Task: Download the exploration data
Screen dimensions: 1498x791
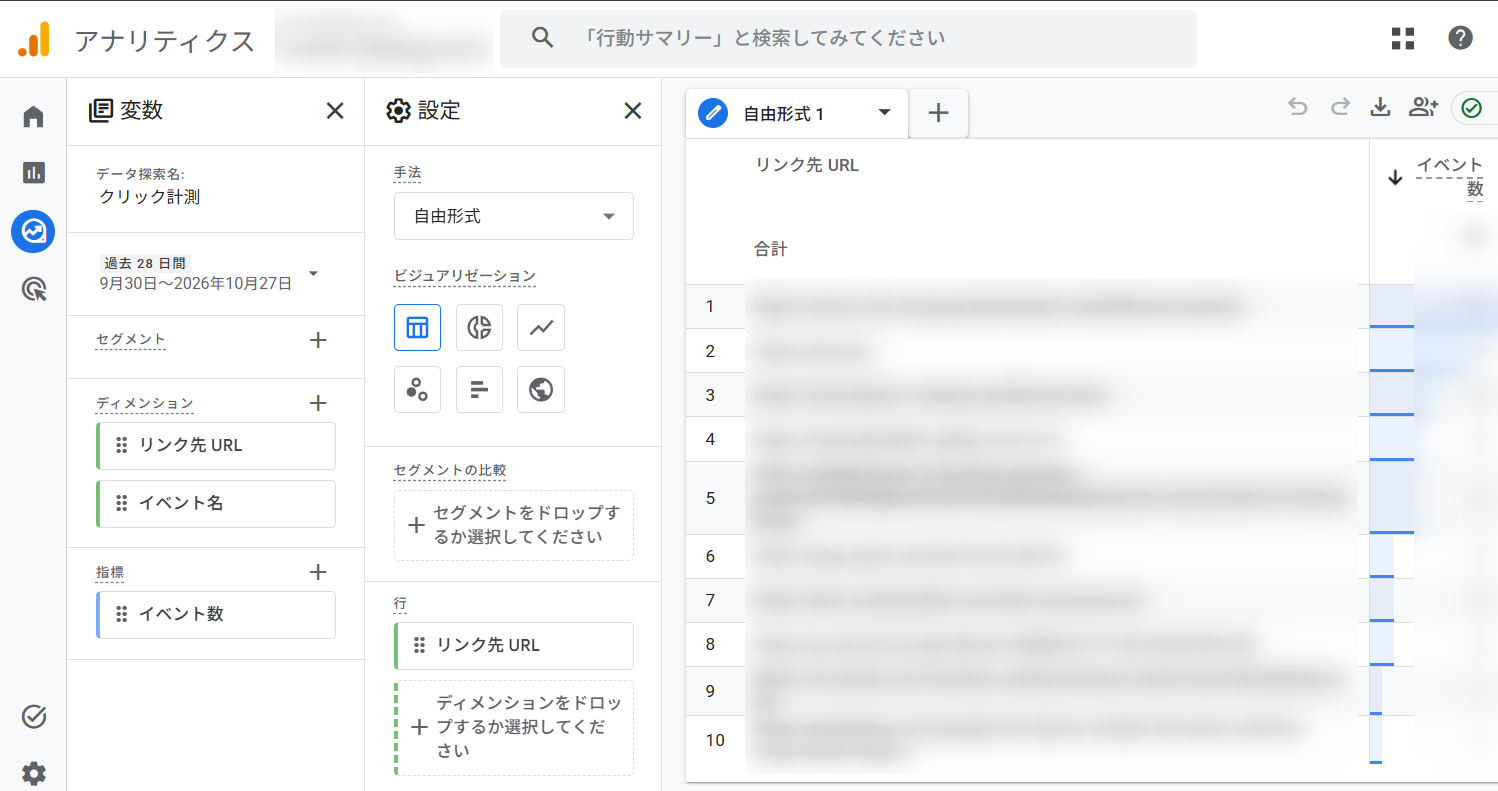Action: click(x=1380, y=108)
